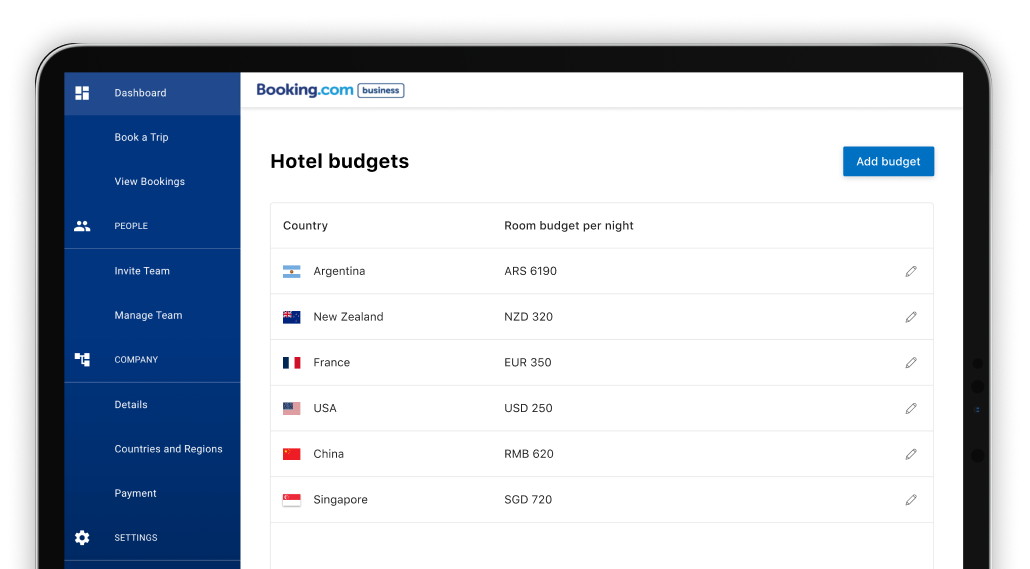Click the New Zealand flag icon
Viewport: 1030px width, 569px height.
coord(292,317)
